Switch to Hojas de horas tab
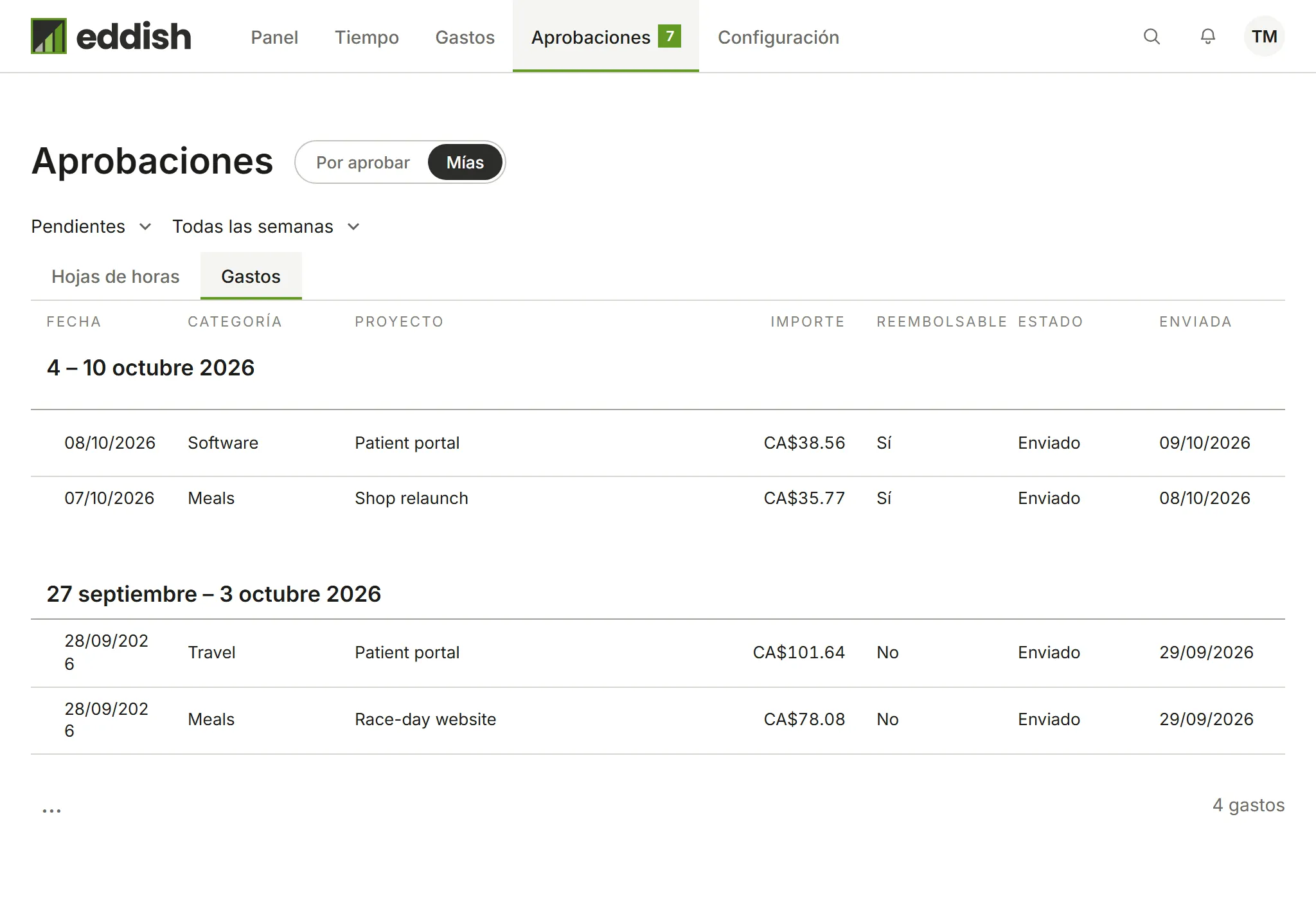Viewport: 1316px width, 900px height. point(116,276)
